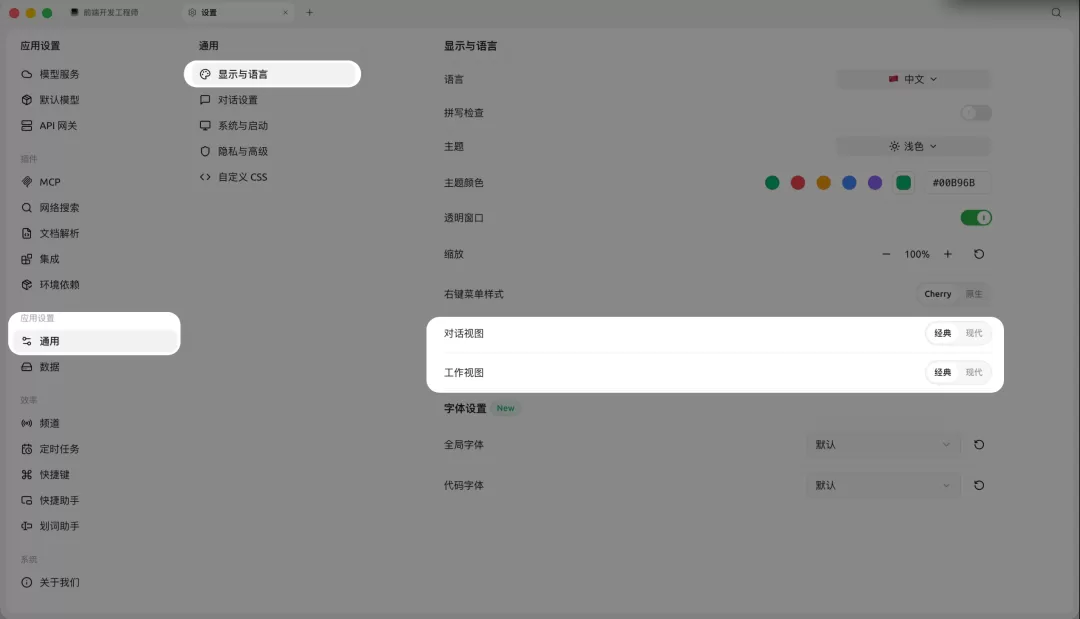
Task: Reset zoom level to default
Action: click(x=979, y=254)
